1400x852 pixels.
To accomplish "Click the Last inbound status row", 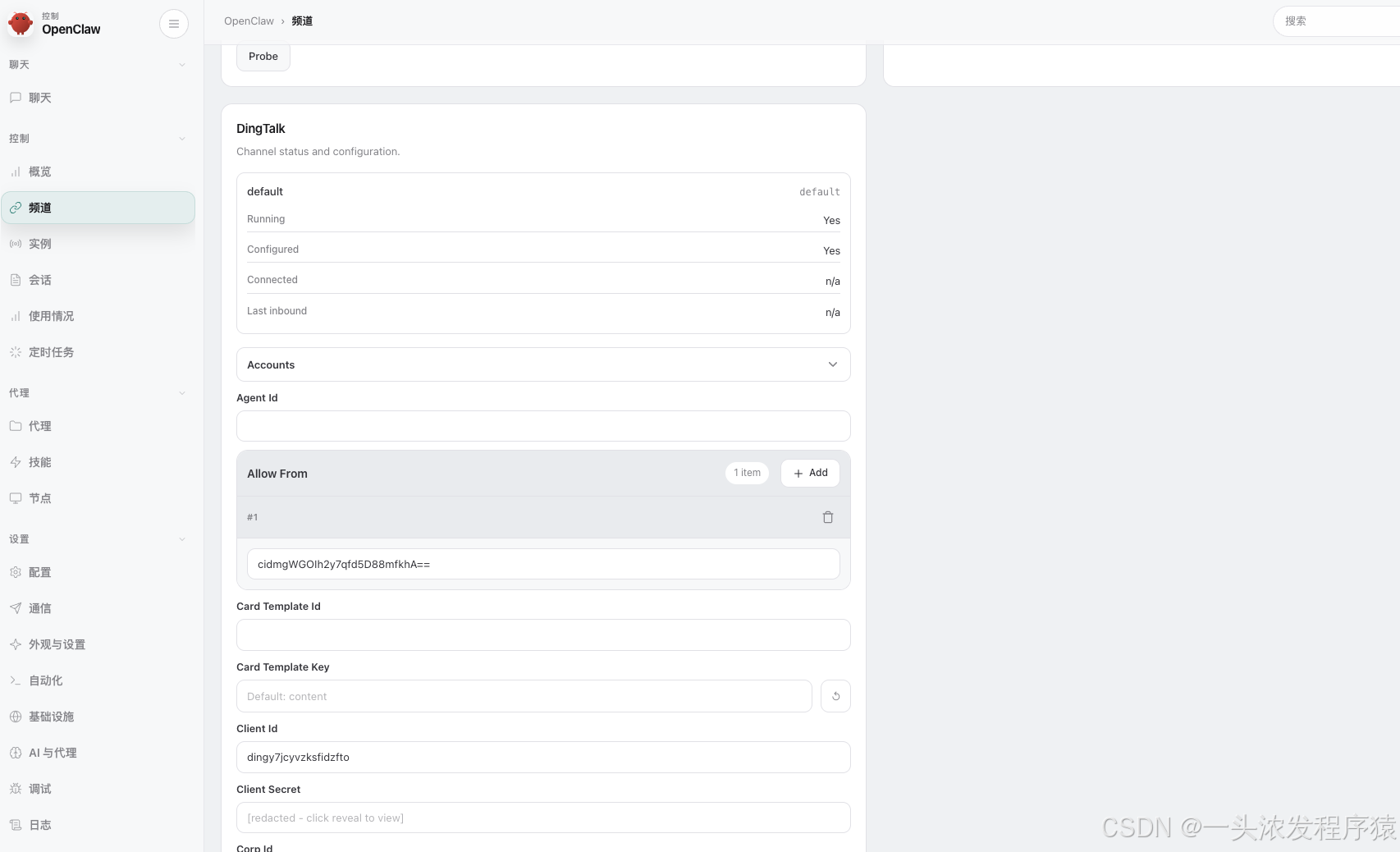I will tap(543, 311).
